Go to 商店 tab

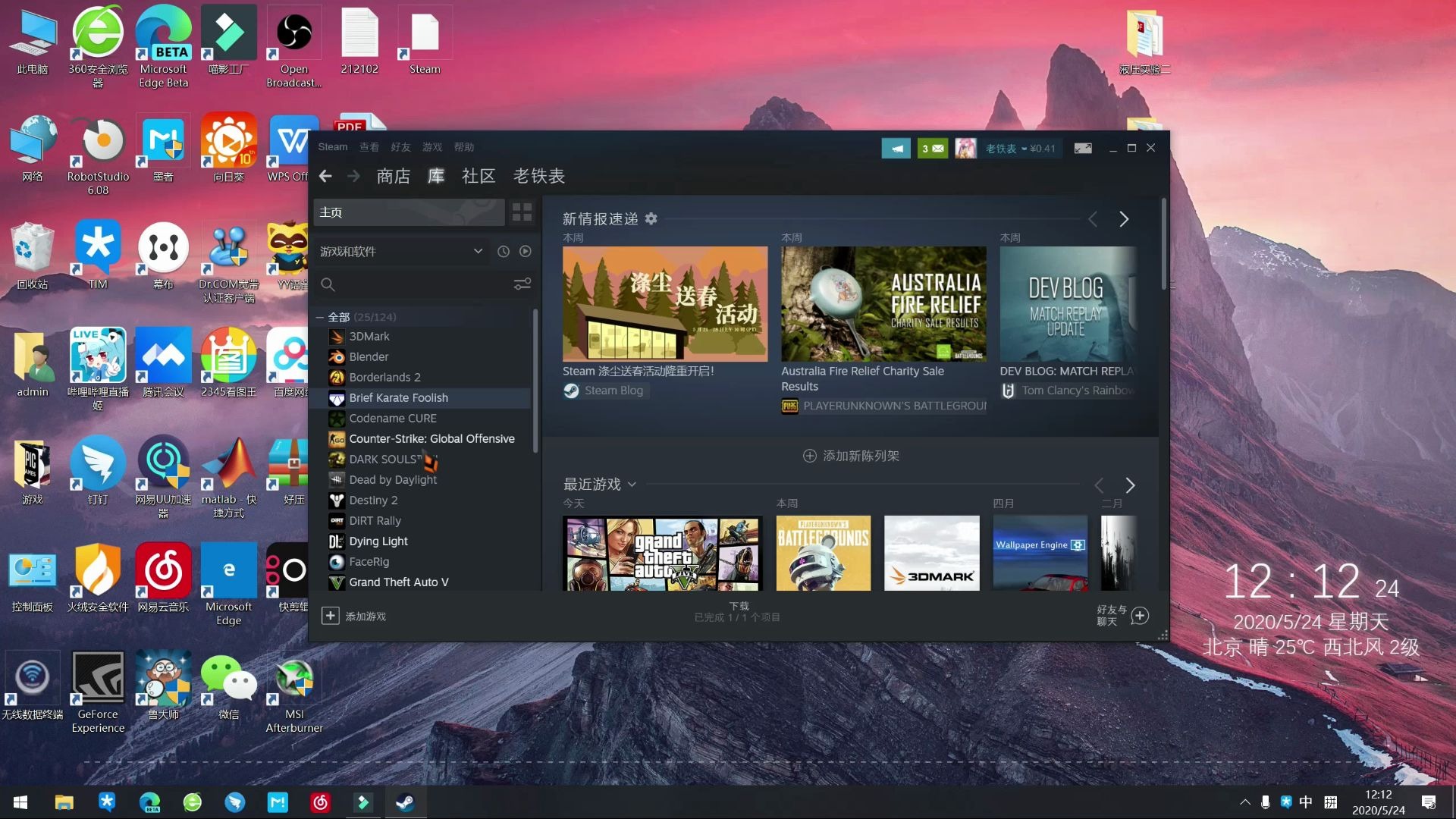[394, 176]
